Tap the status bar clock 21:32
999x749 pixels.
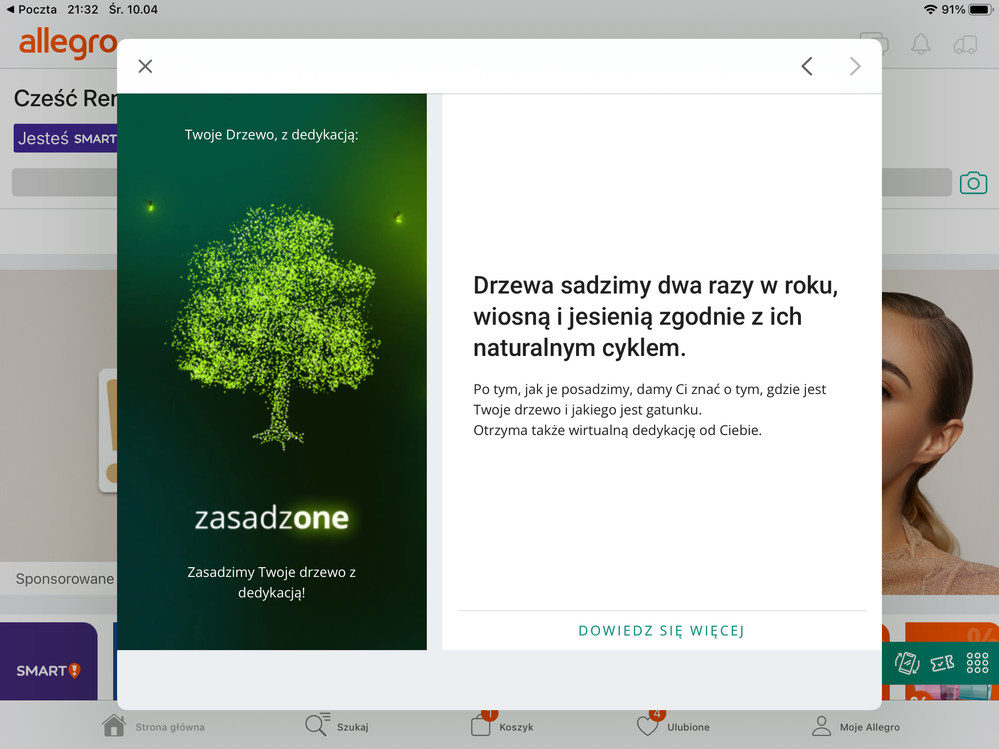[x=83, y=10]
